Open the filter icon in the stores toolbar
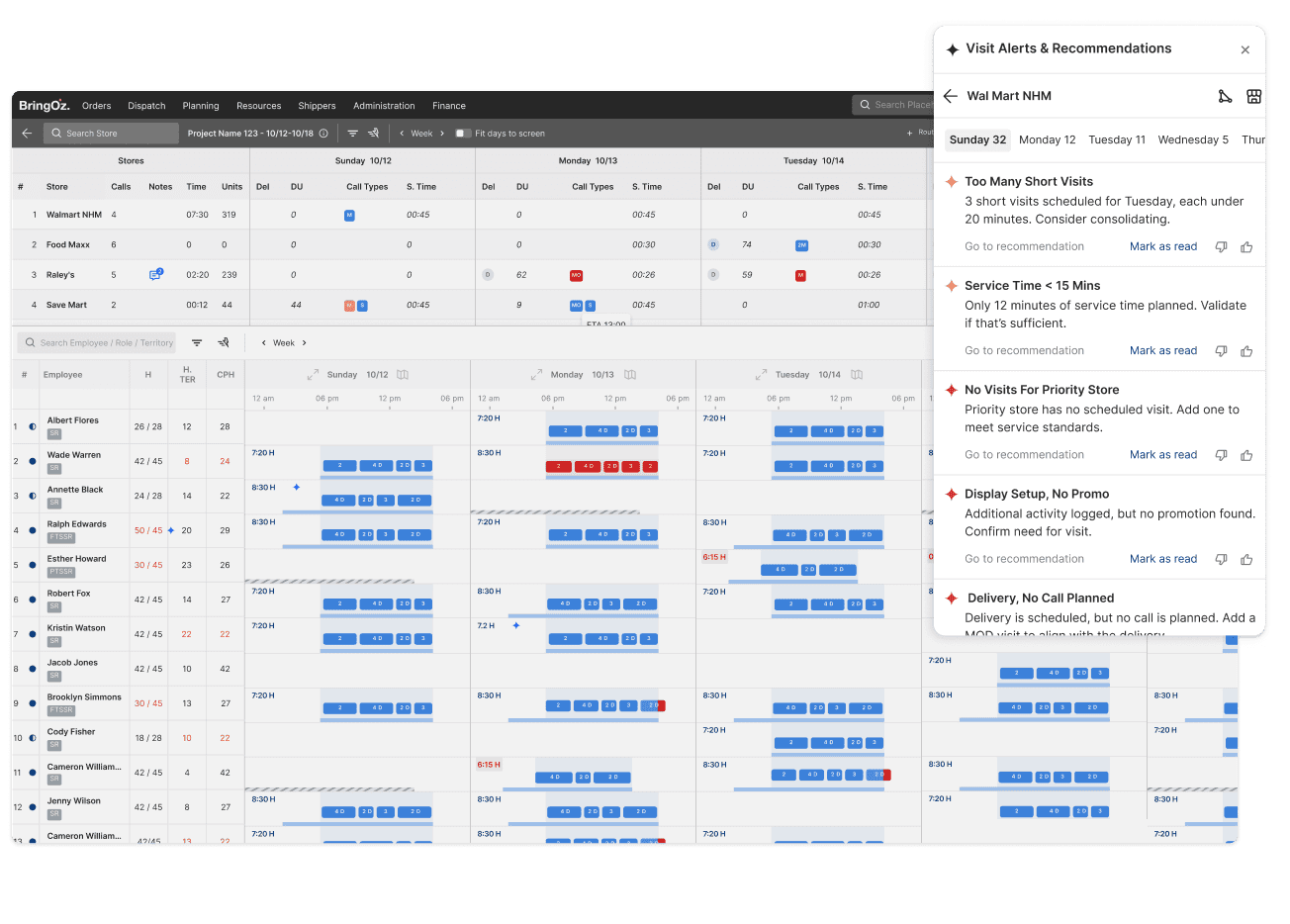The height and width of the screenshot is (924, 1290). pyautogui.click(x=352, y=134)
